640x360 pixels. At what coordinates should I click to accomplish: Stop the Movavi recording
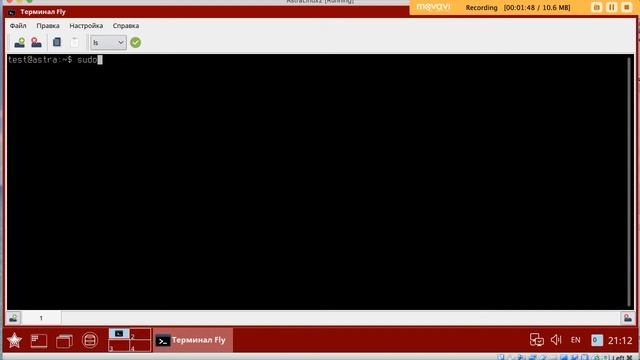point(627,7)
